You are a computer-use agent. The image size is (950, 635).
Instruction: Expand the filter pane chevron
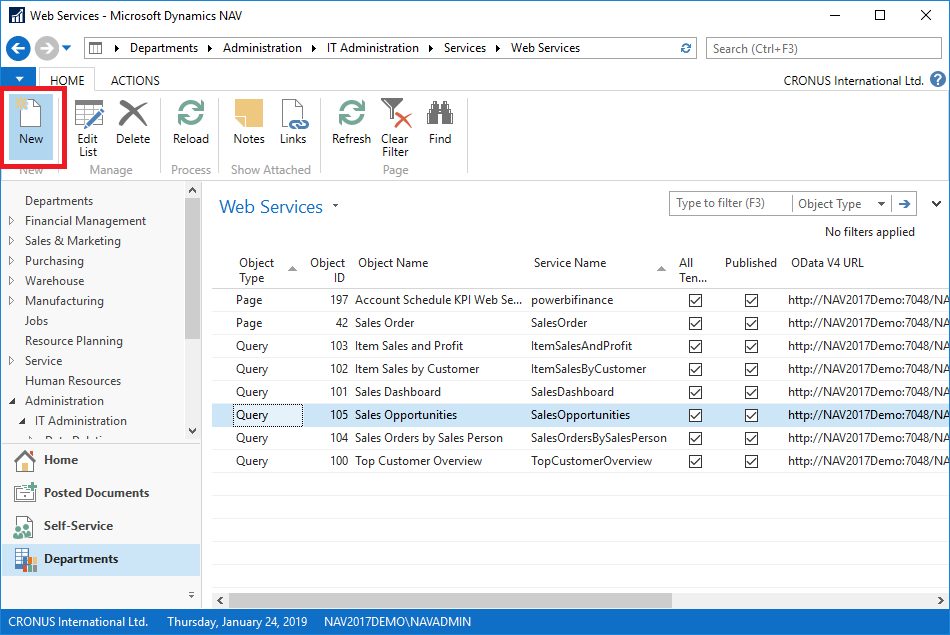(936, 204)
